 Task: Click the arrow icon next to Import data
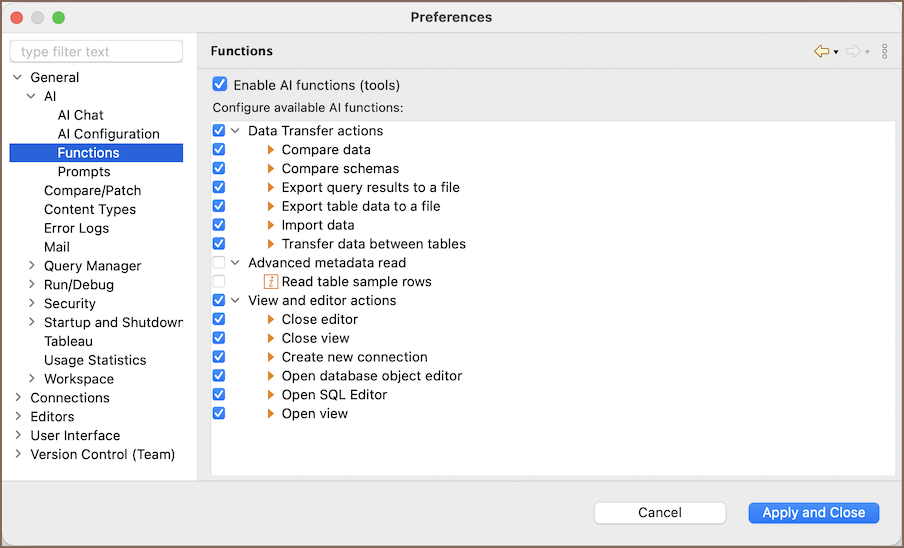point(271,225)
